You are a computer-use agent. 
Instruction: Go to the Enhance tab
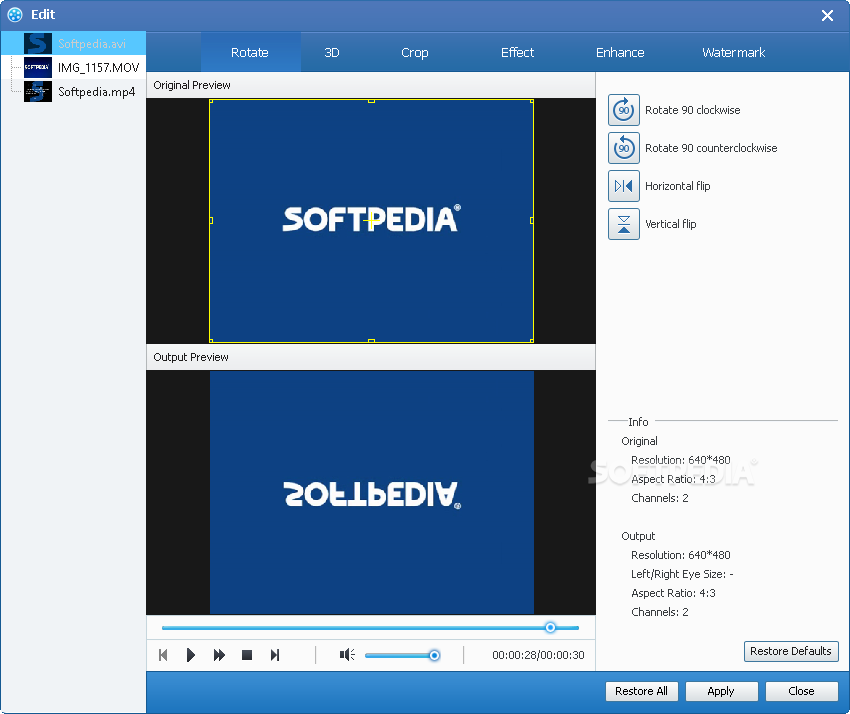[620, 53]
